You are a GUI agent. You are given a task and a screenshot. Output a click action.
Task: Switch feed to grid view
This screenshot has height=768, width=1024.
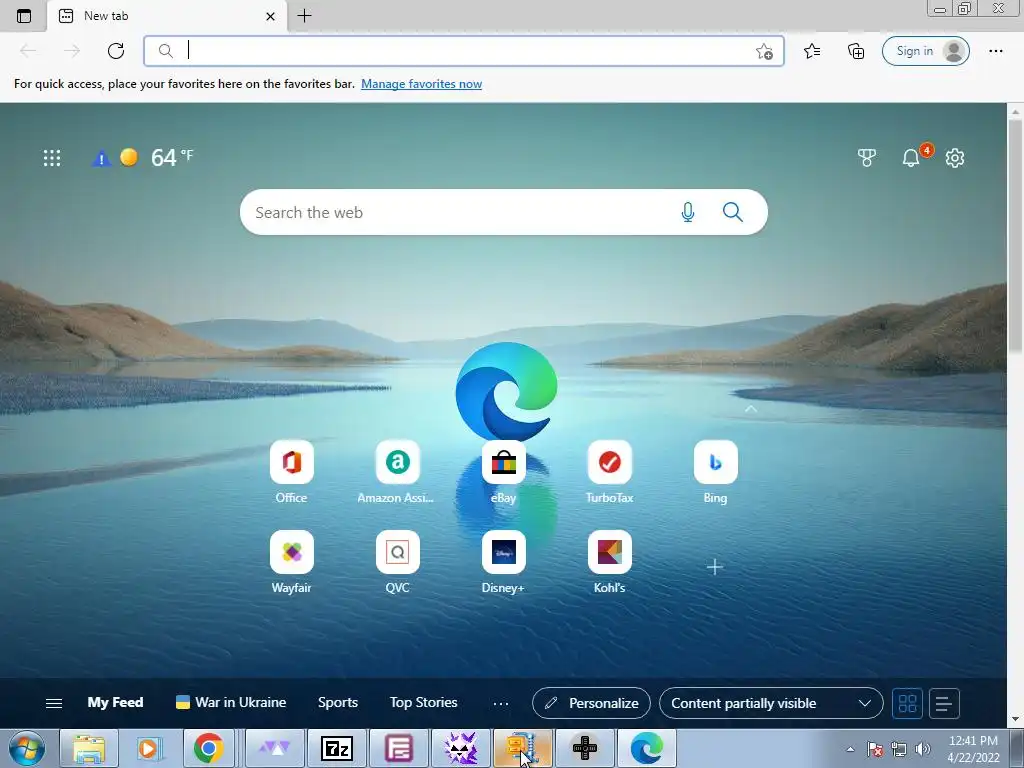908,703
